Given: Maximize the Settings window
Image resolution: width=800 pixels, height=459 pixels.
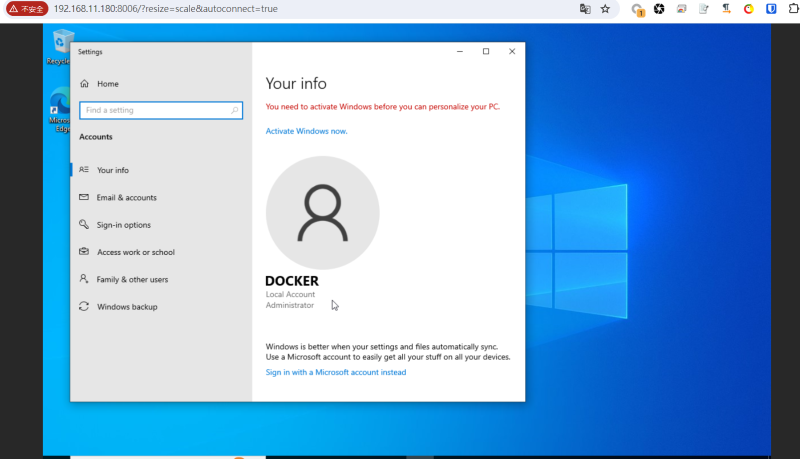Looking at the screenshot, I should (x=486, y=52).
